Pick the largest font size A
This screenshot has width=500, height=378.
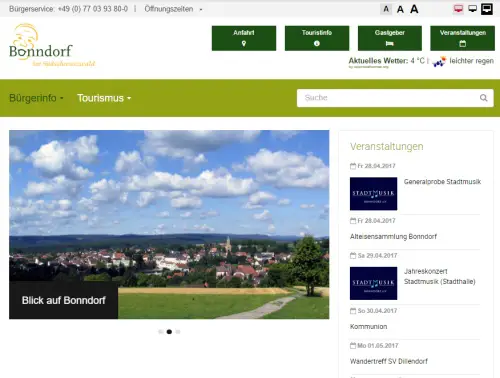click(x=414, y=9)
